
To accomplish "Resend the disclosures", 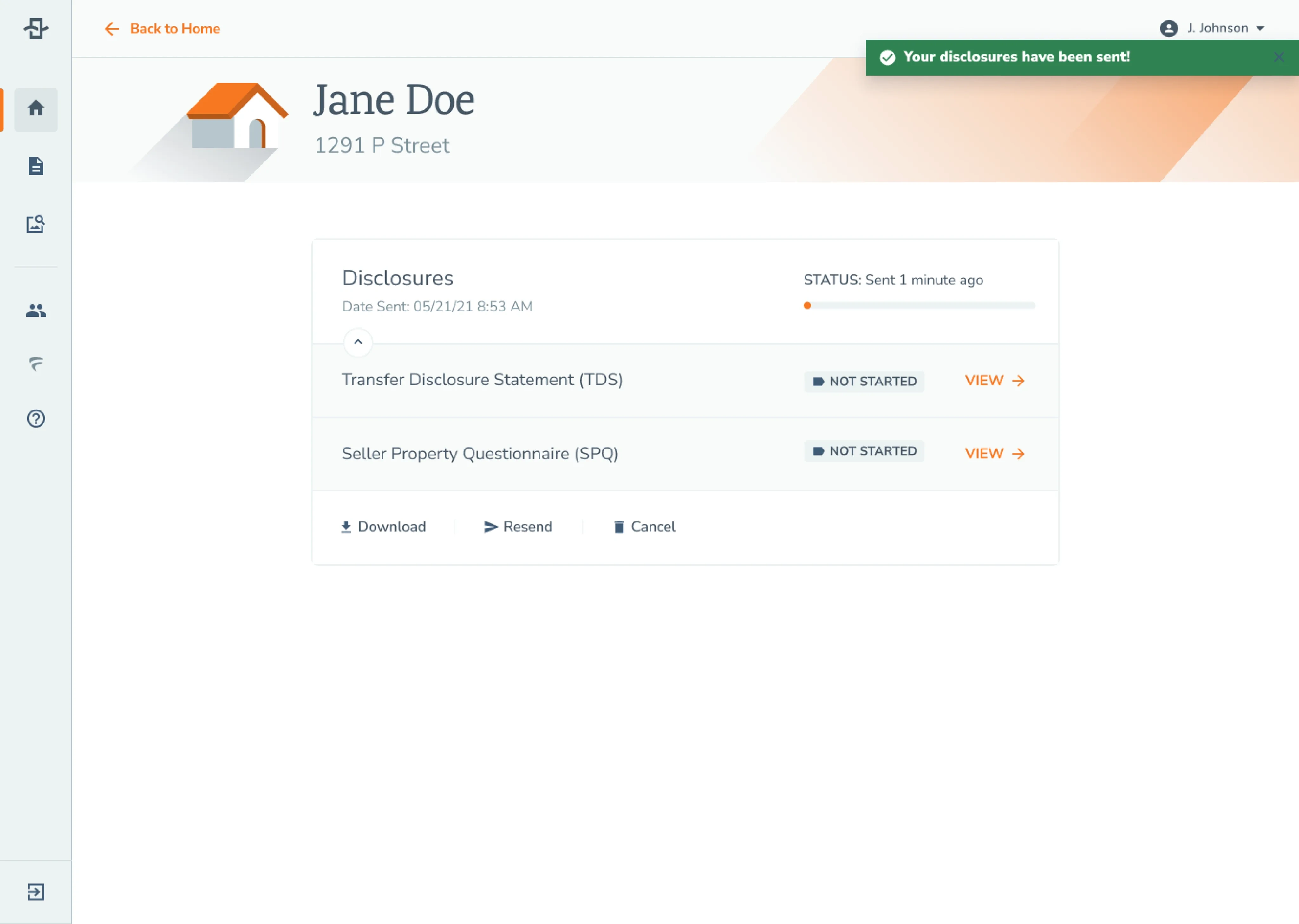I will pos(518,527).
